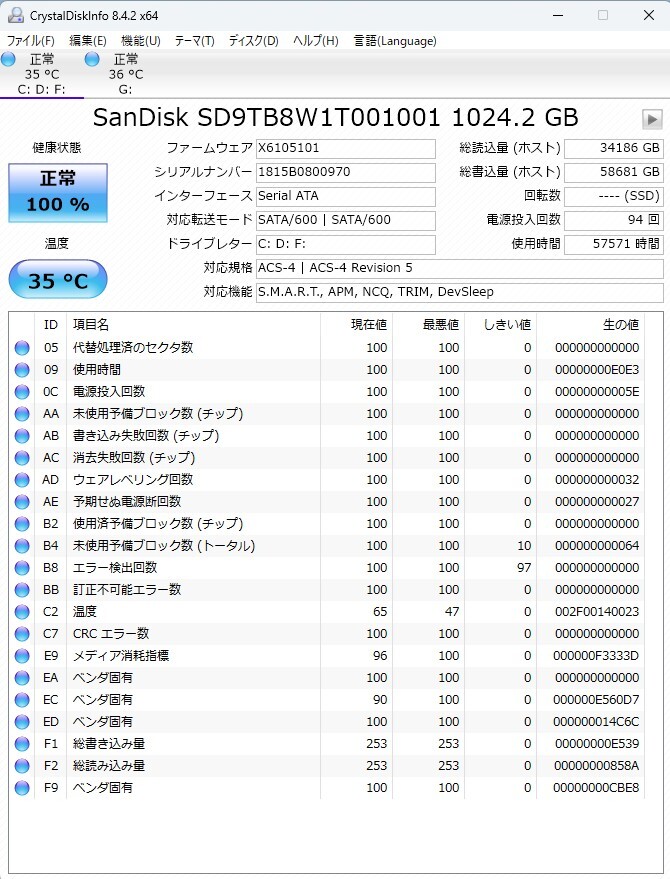Click status orb of attribute 09 row
The height and width of the screenshot is (879, 670).
(22, 370)
